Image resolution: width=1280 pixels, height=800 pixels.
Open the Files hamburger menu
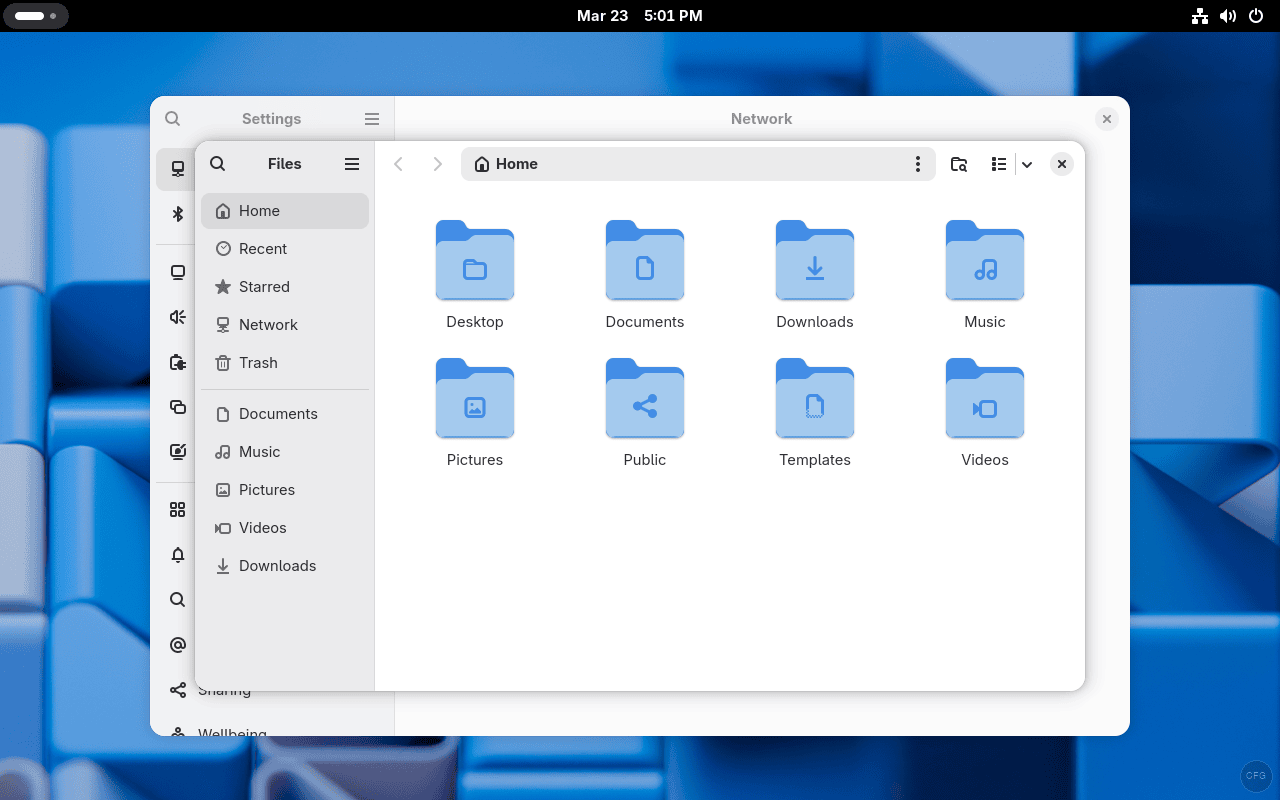pos(351,163)
